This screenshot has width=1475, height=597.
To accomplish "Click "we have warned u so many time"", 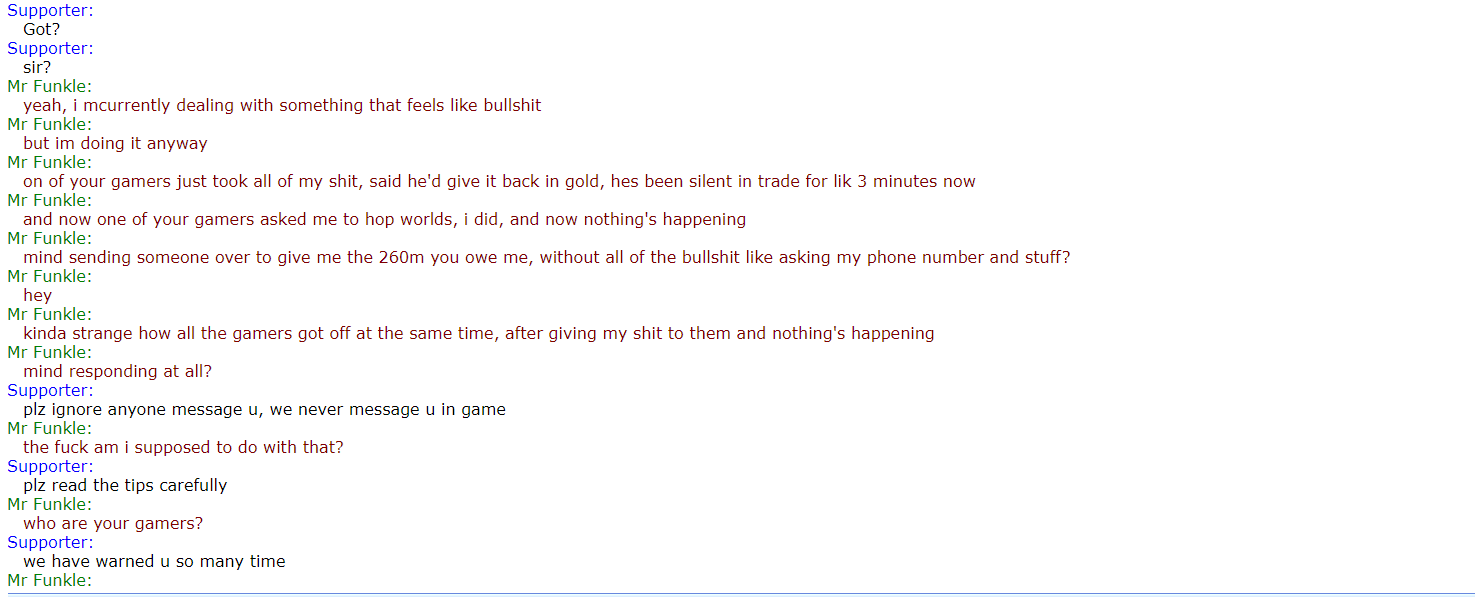I will click(x=154, y=561).
